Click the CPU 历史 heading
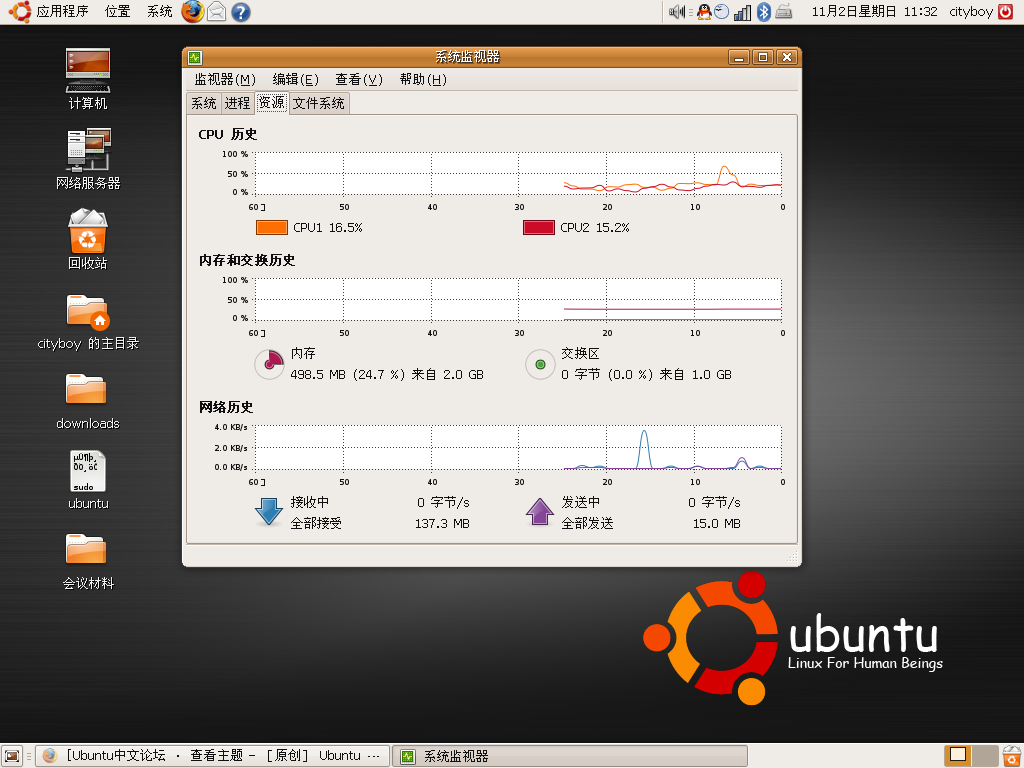Image resolution: width=1024 pixels, height=768 pixels. 228,135
